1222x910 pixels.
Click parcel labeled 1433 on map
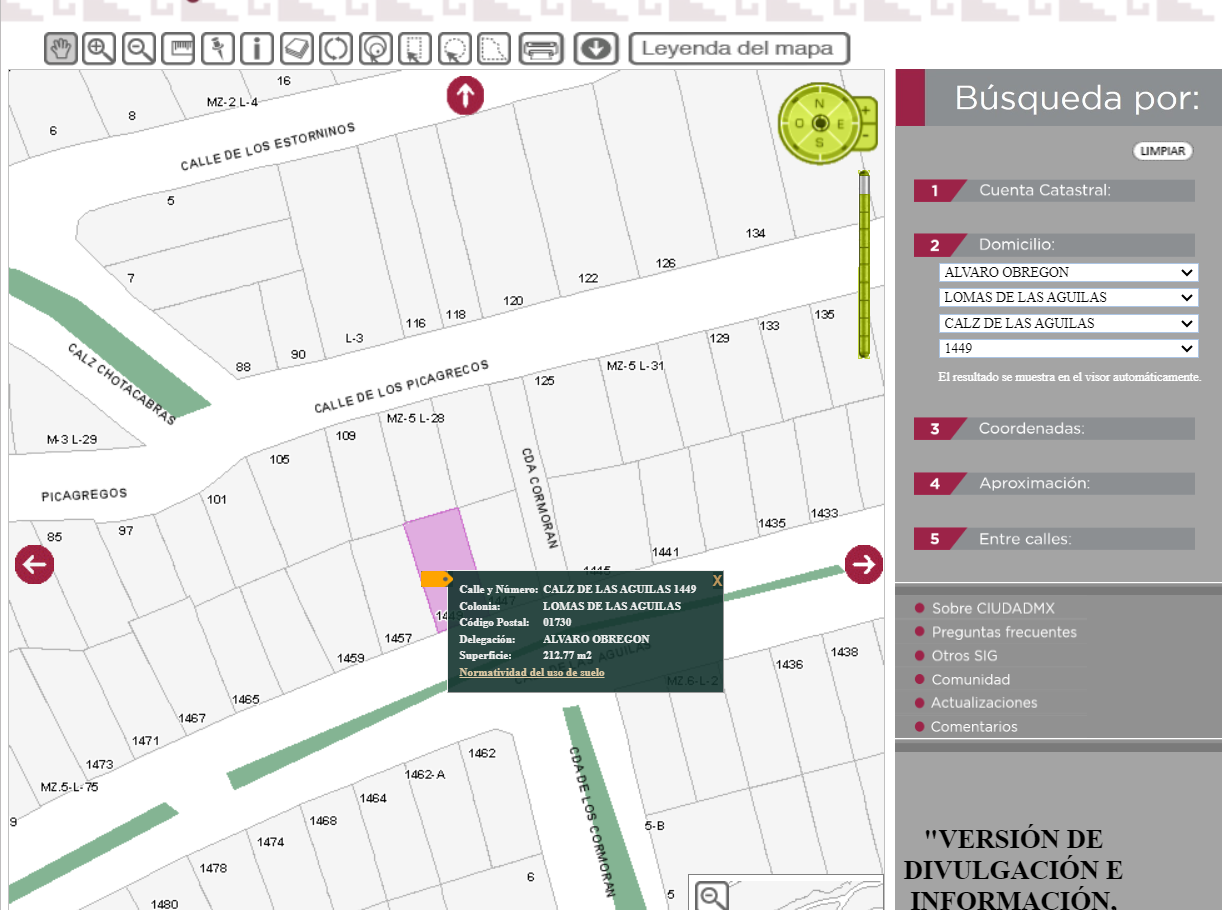click(824, 513)
